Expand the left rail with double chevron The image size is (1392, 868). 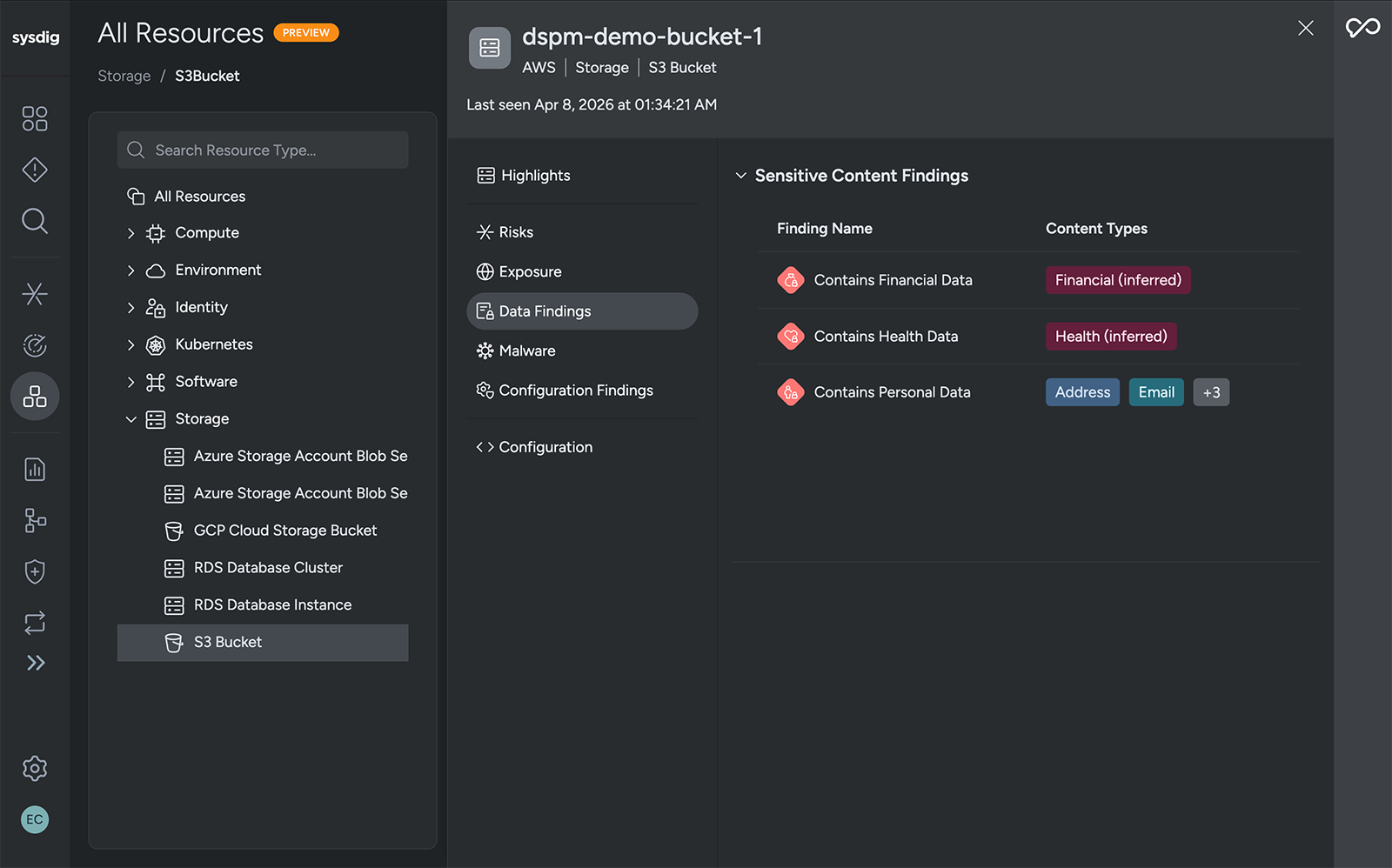click(35, 663)
